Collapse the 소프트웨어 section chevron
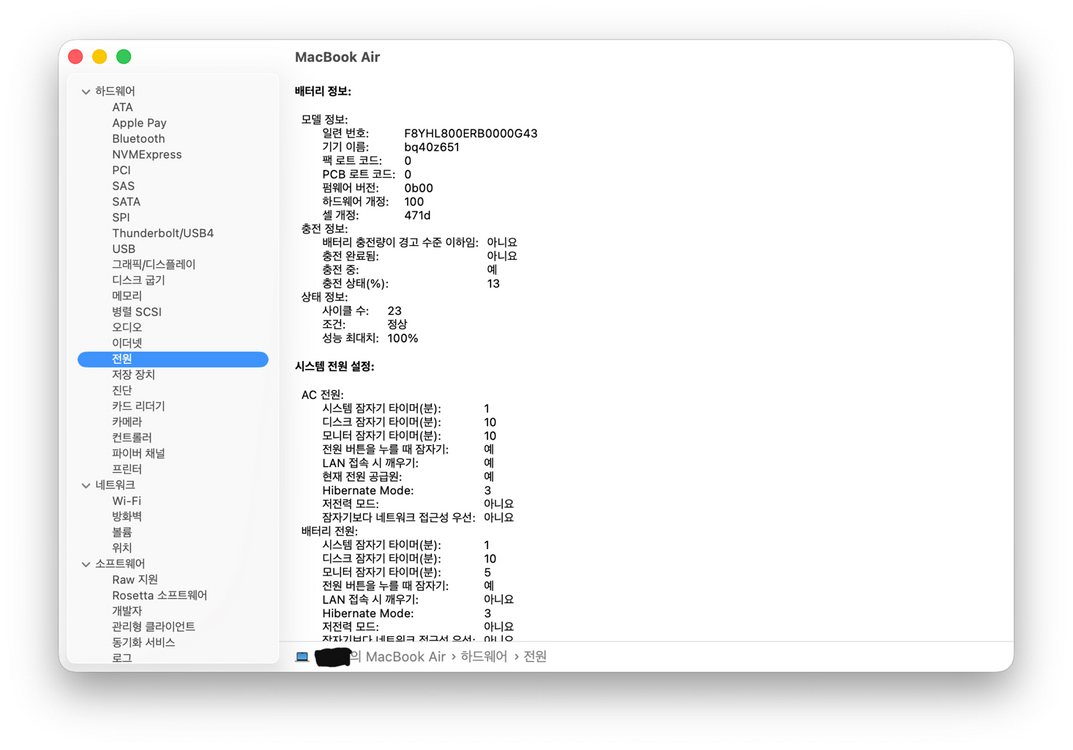1073x750 pixels. tap(86, 564)
